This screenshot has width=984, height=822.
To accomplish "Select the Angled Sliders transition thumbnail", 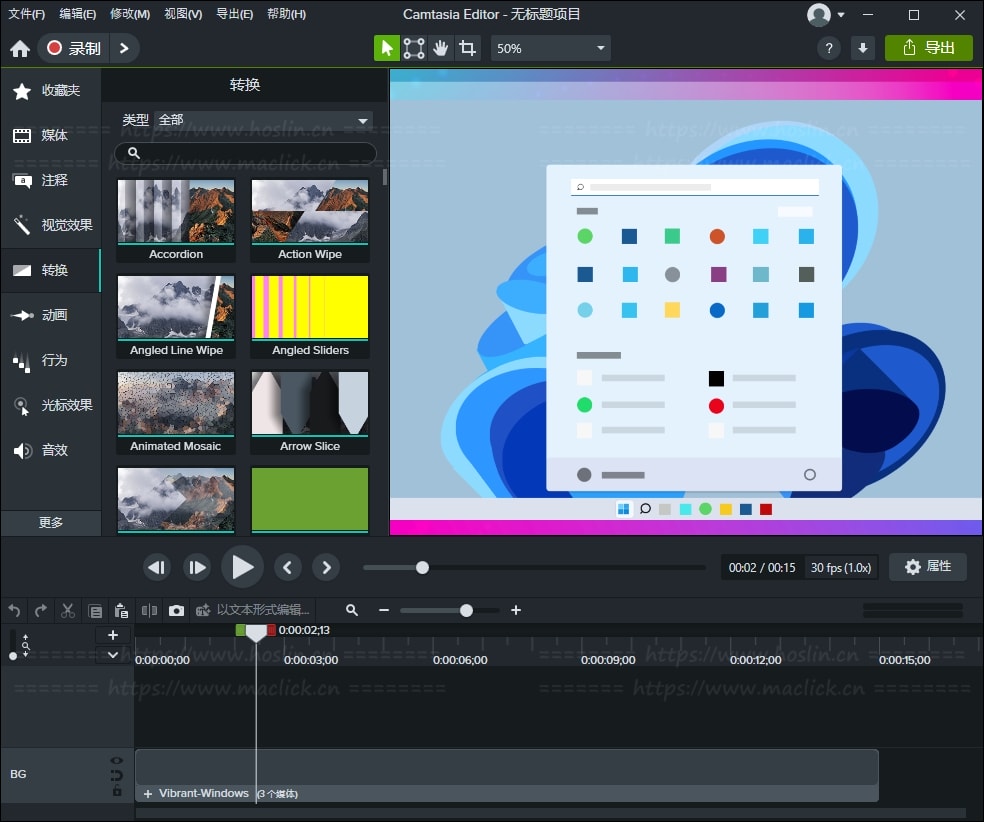I will pyautogui.click(x=310, y=309).
